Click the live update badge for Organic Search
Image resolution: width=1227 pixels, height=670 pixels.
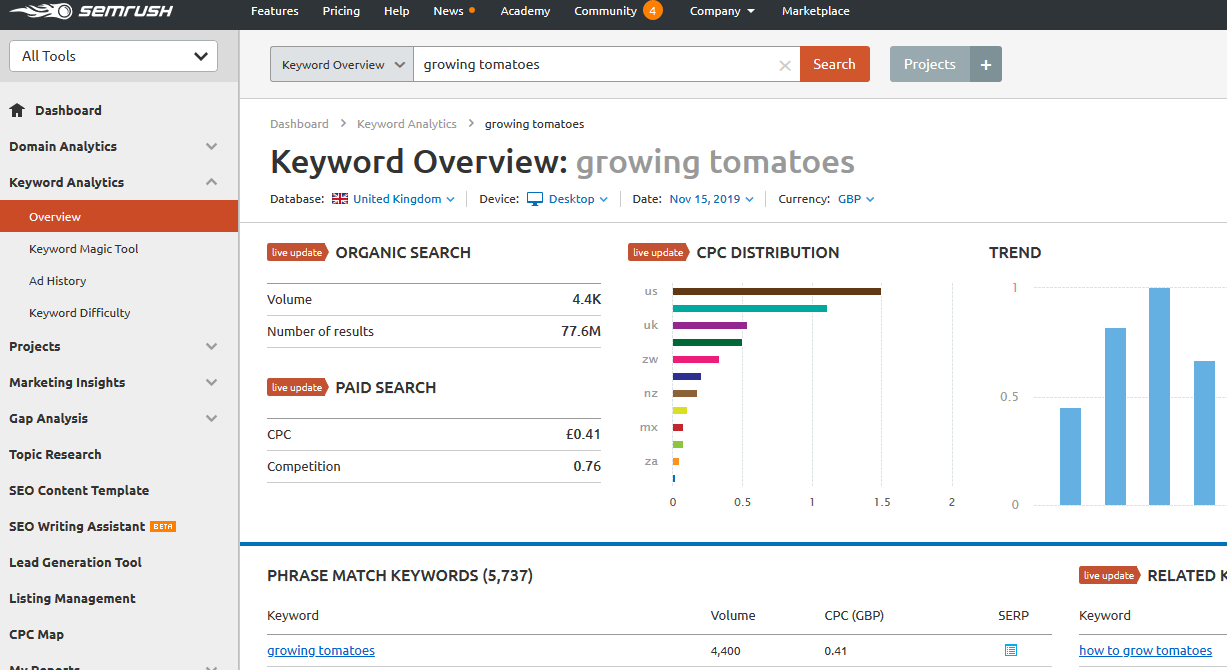click(298, 252)
